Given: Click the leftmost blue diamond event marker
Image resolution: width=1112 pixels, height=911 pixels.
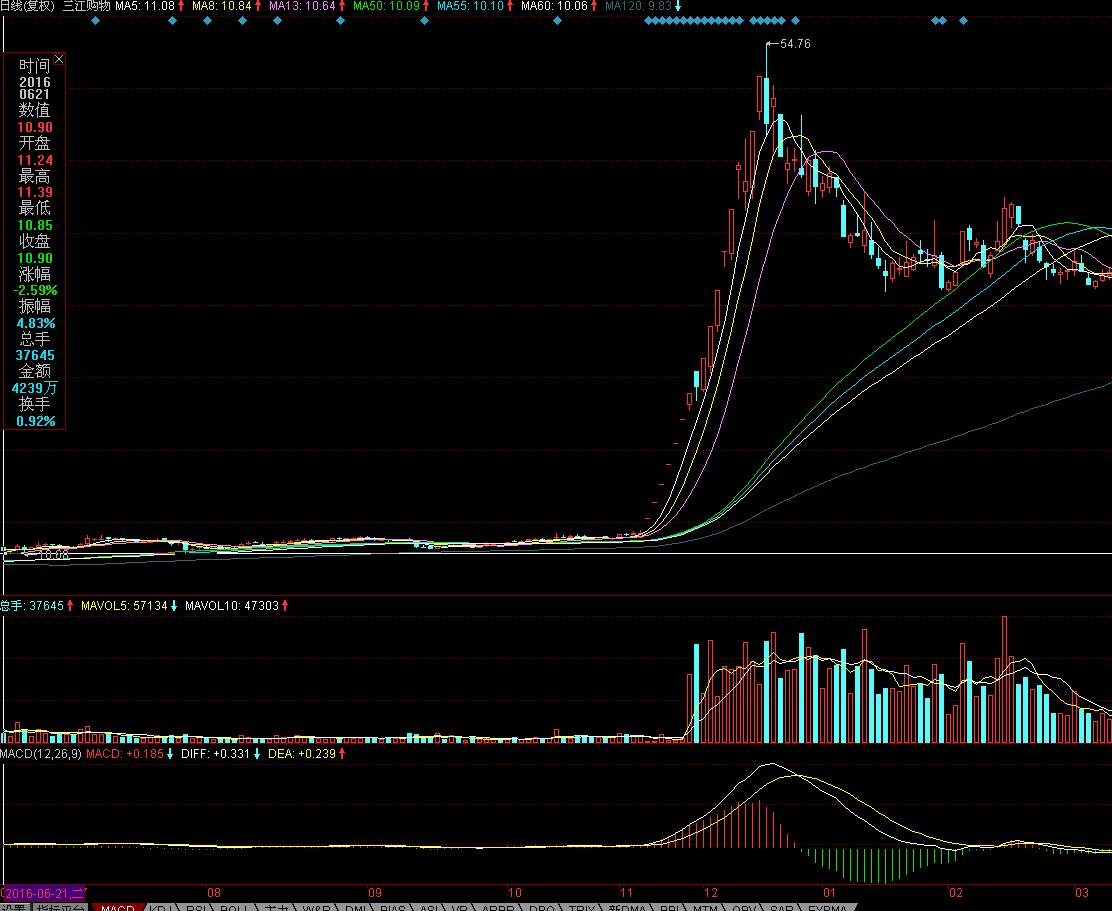Looking at the screenshot, I should pyautogui.click(x=95, y=20).
